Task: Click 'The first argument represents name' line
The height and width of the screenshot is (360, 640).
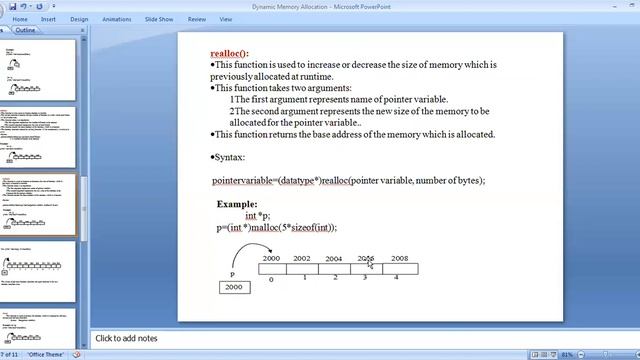Action: tap(339, 100)
